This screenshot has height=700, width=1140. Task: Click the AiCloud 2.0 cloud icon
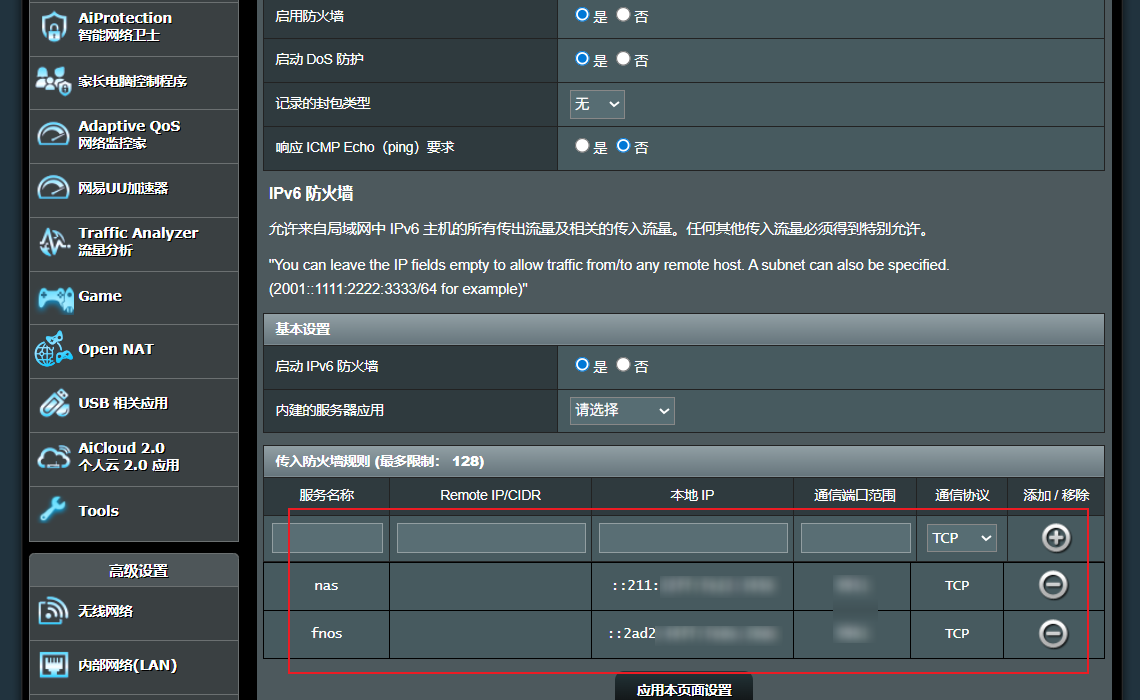click(x=54, y=457)
